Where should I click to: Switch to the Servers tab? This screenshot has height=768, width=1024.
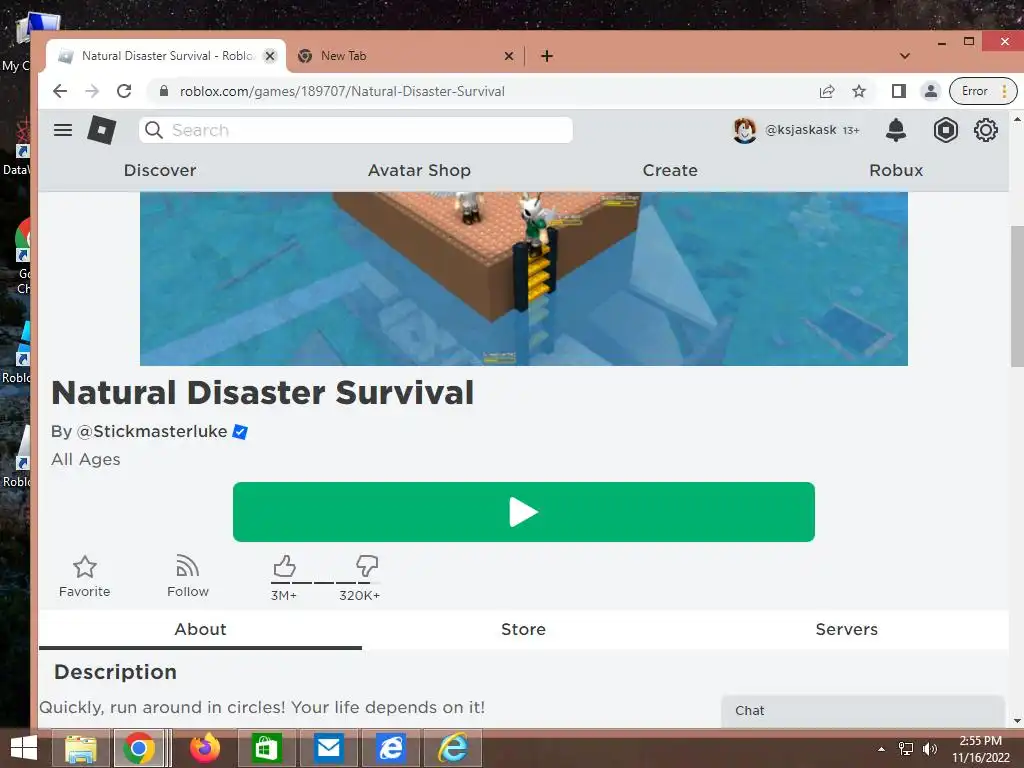[x=846, y=629]
